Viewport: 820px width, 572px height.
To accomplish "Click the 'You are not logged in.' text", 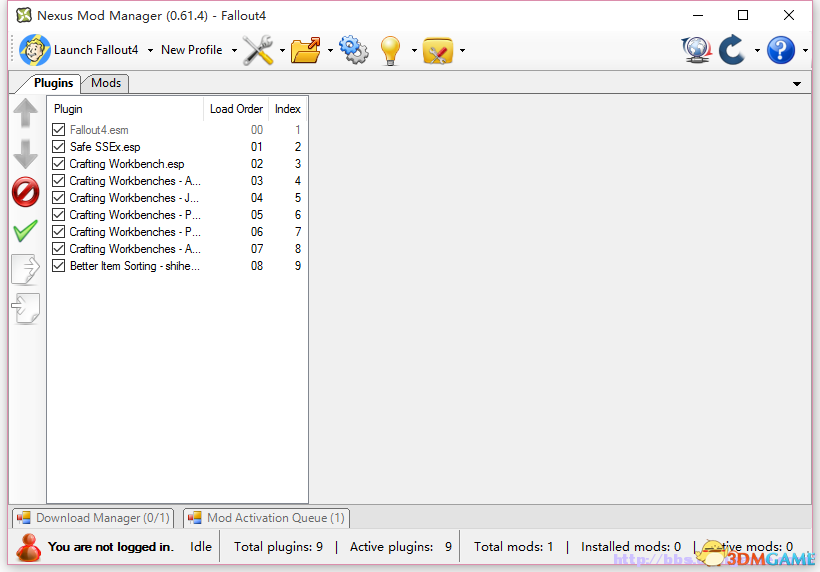I will (x=110, y=547).
